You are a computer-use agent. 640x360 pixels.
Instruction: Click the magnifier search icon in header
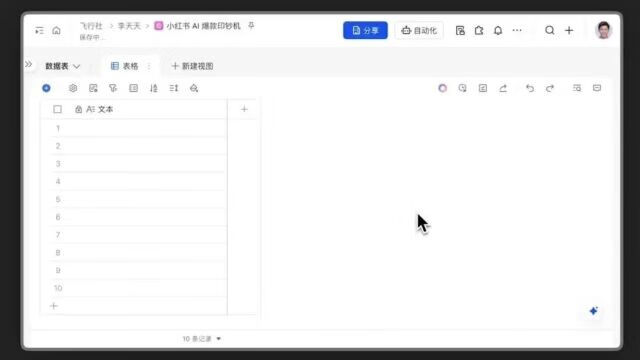(550, 30)
